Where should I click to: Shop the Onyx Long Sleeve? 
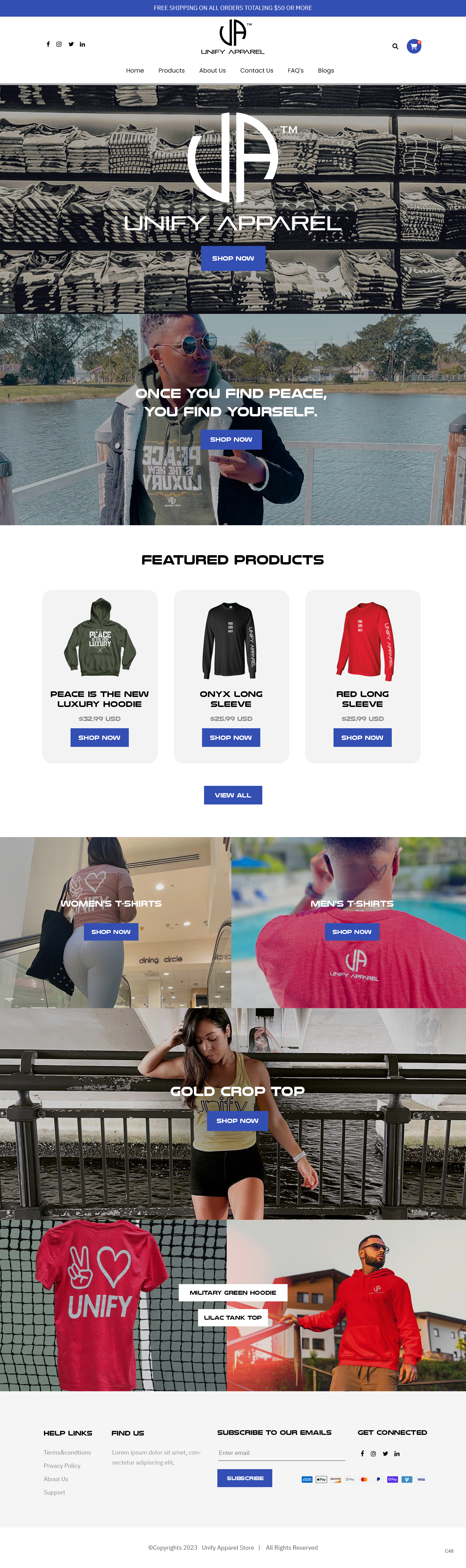point(231,738)
